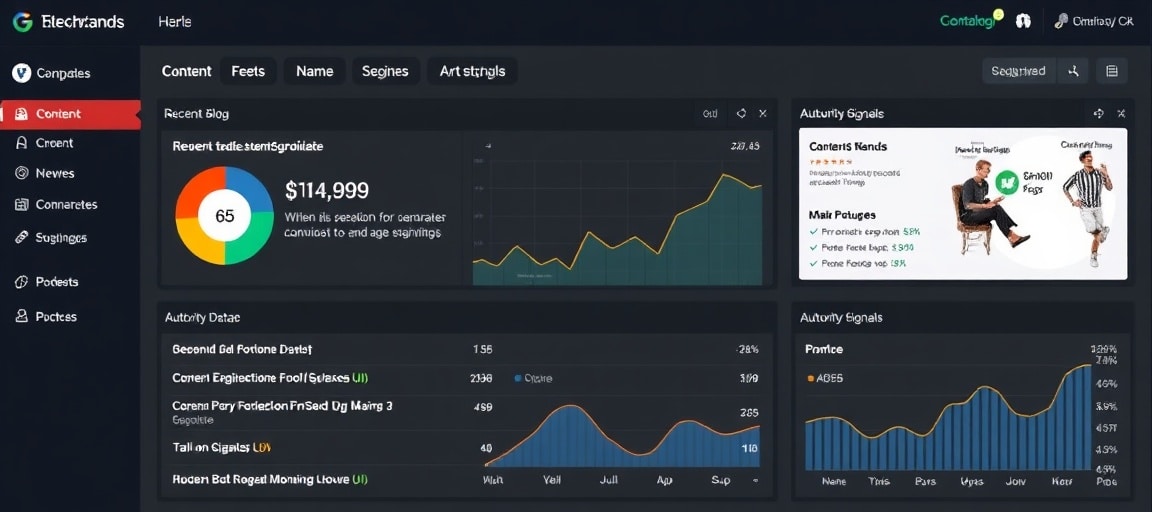Expand upper Autority Signals panel arrows
This screenshot has width=1152, height=512.
pyautogui.click(x=1098, y=113)
